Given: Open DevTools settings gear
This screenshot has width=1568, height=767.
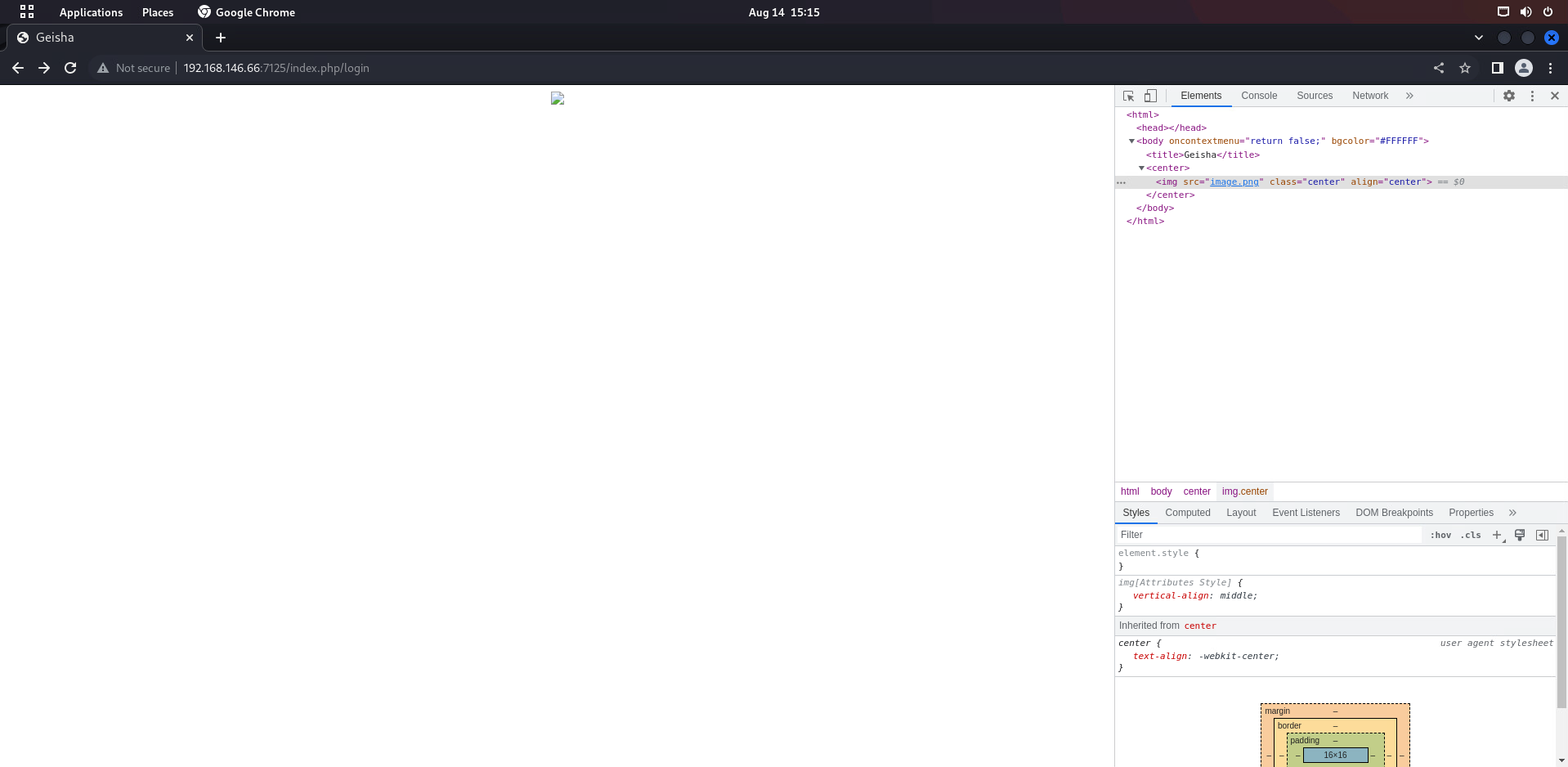Looking at the screenshot, I should coord(1509,96).
